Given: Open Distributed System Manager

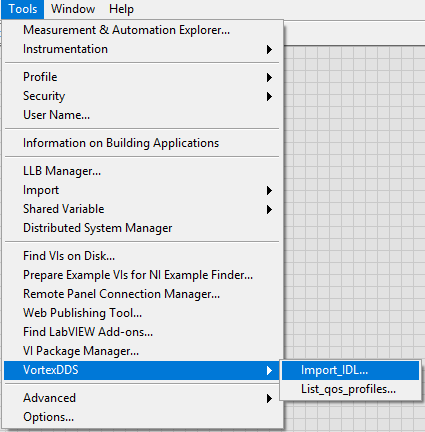Looking at the screenshot, I should click(142, 228).
